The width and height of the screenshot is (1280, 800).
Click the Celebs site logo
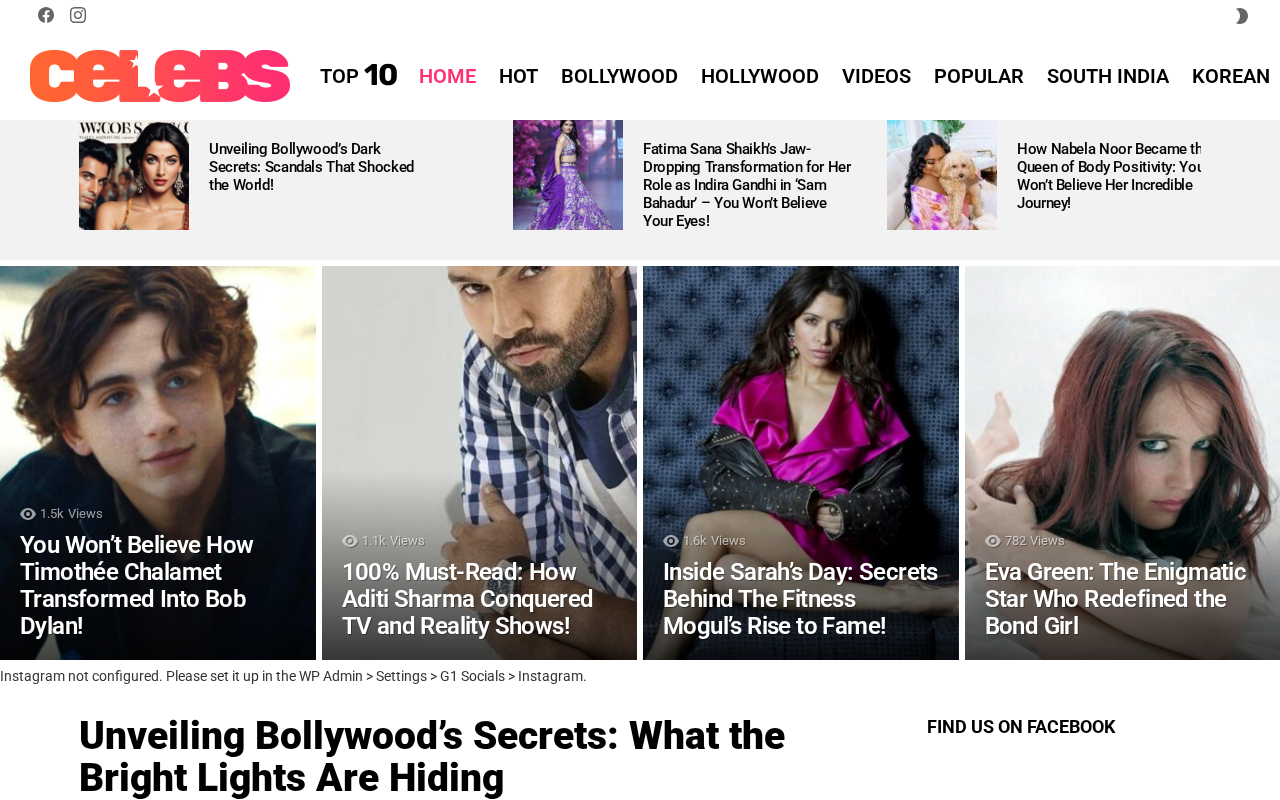point(160,76)
